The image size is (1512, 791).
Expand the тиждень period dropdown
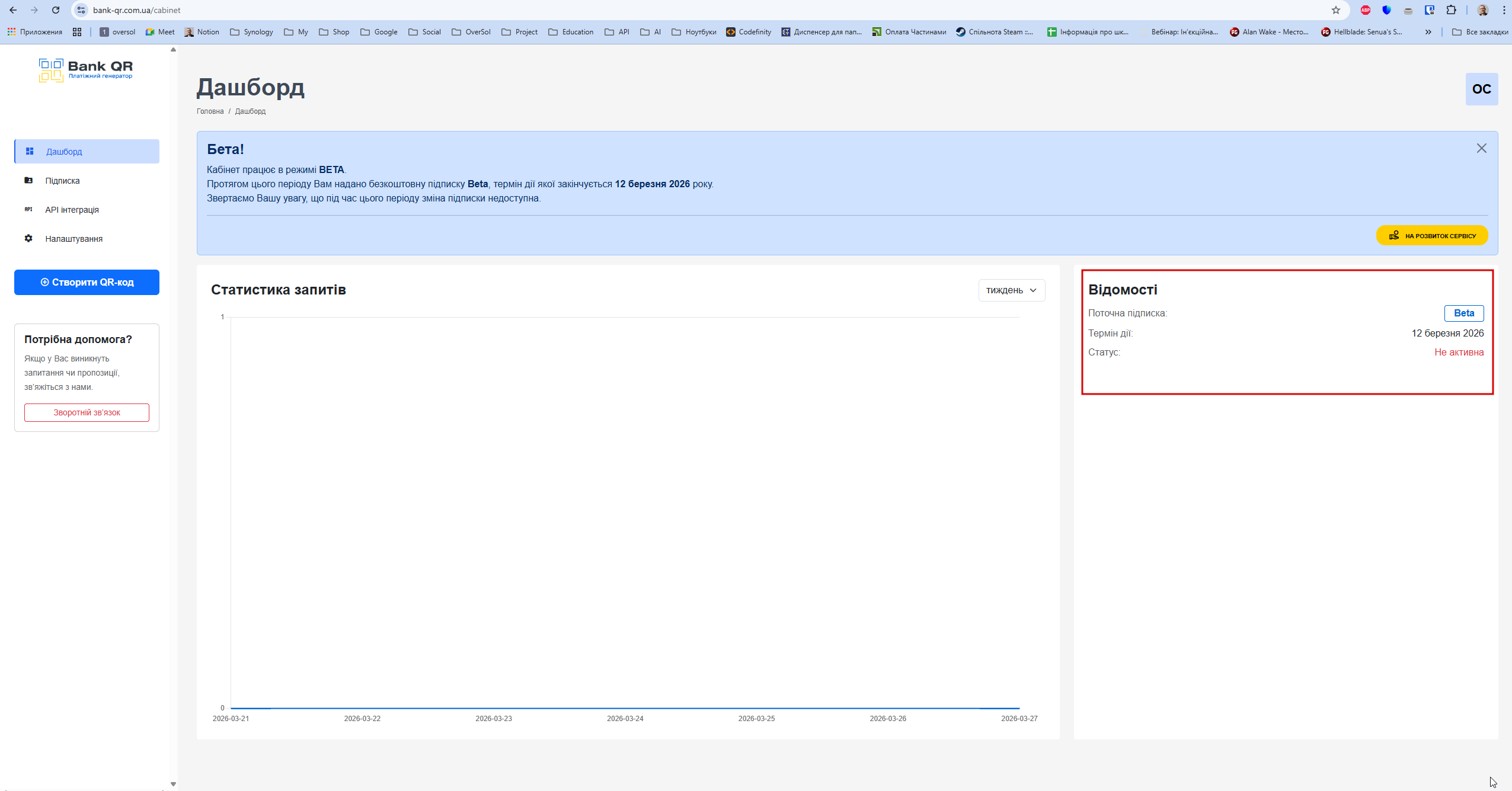(1011, 290)
